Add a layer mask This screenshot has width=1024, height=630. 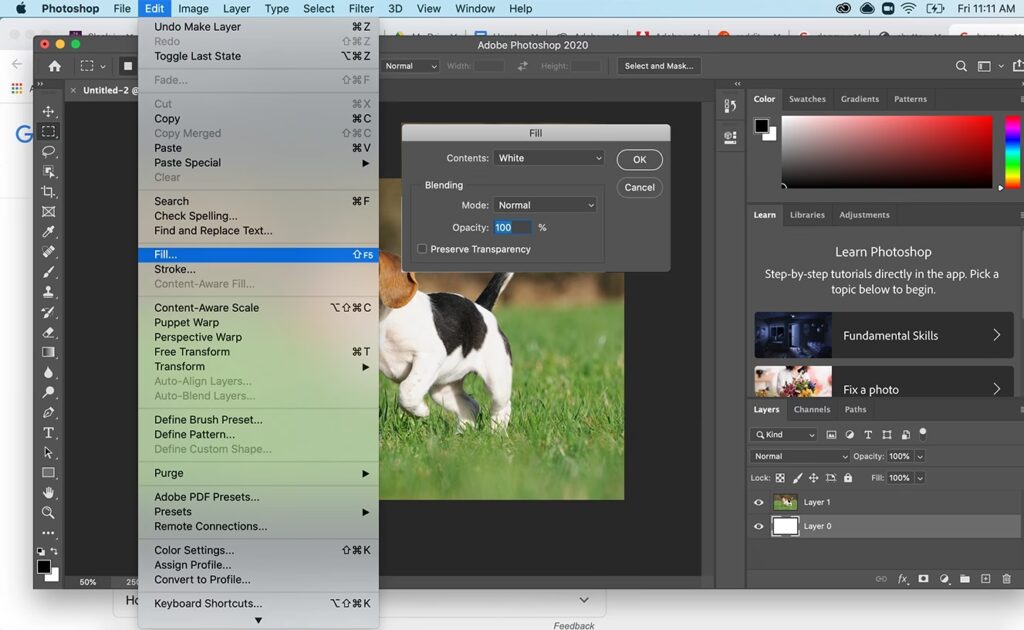[923, 579]
